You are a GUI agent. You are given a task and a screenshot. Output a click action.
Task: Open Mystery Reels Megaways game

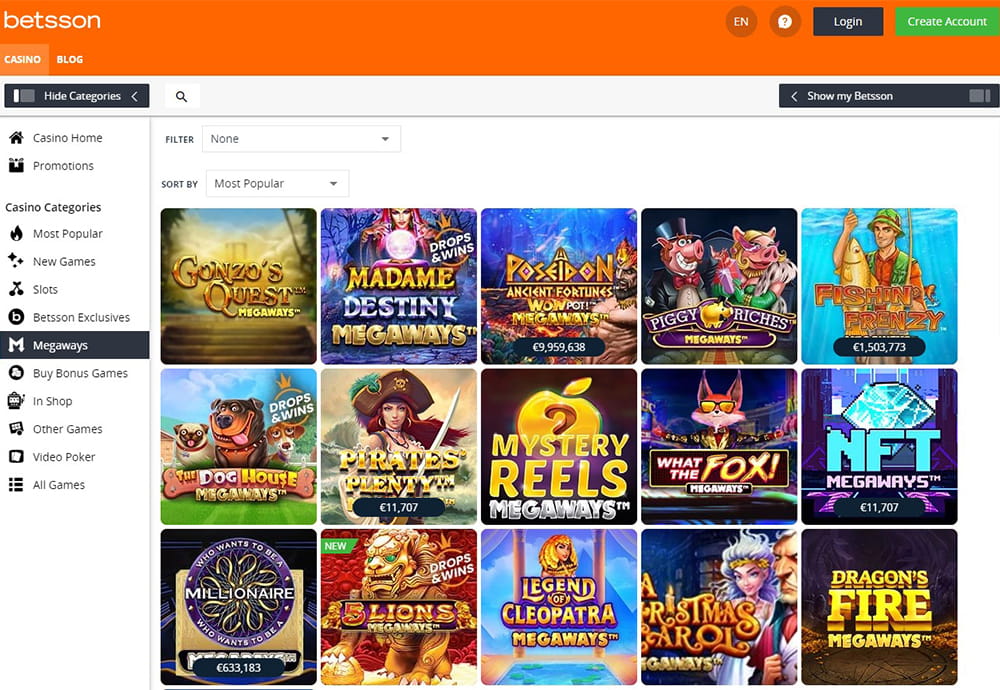559,446
